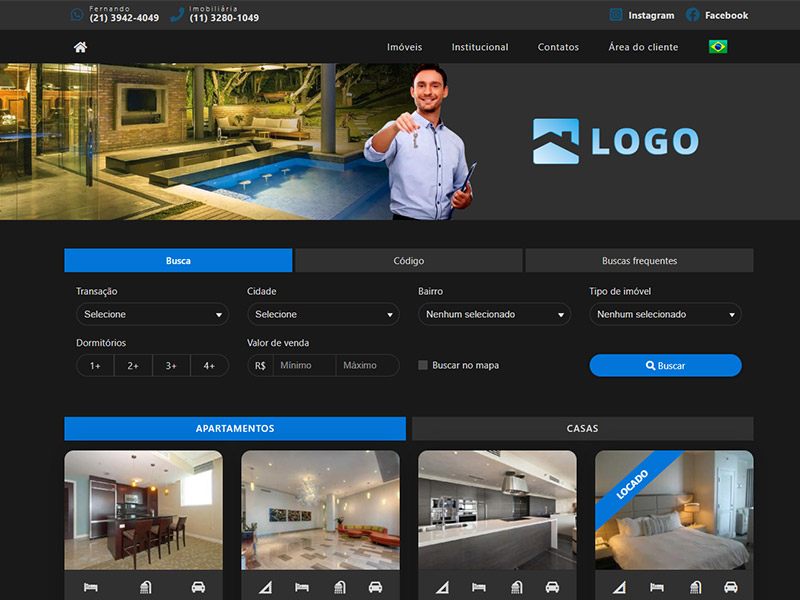Image resolution: width=800 pixels, height=600 pixels.
Task: Go to the home page via house icon
Action: tap(81, 47)
